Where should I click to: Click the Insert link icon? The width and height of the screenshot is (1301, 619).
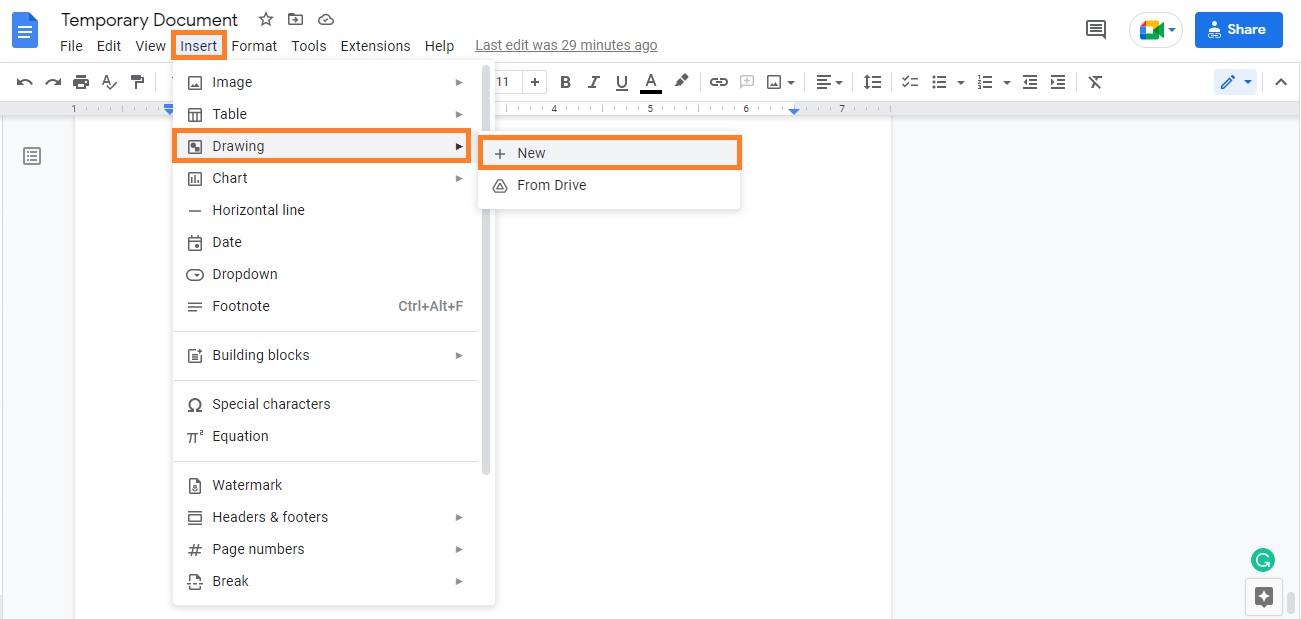(x=719, y=82)
